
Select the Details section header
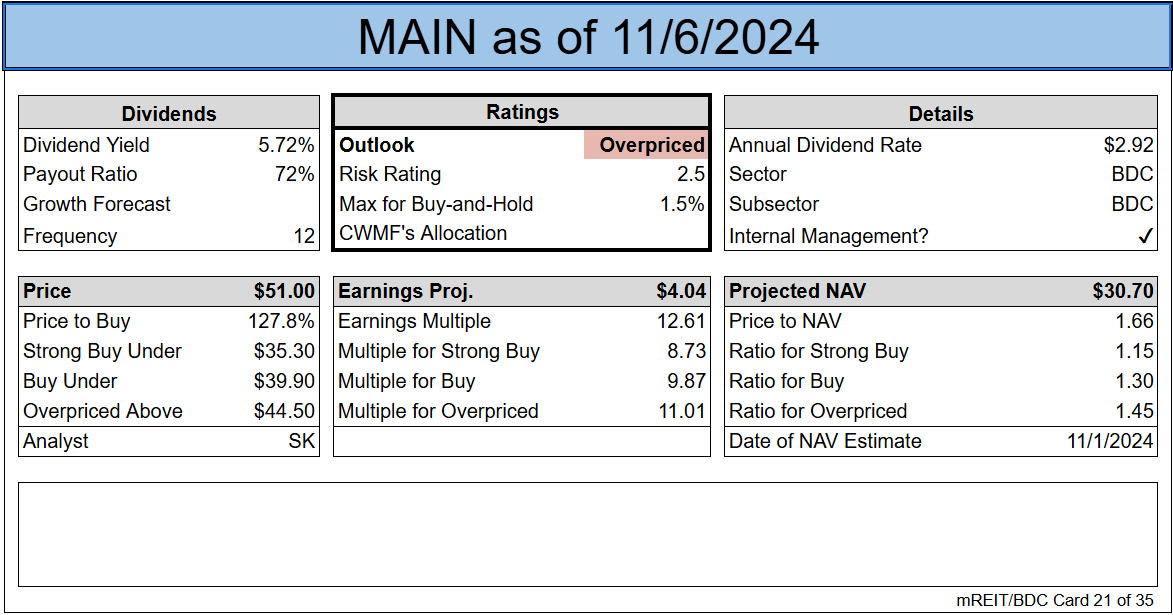point(941,114)
